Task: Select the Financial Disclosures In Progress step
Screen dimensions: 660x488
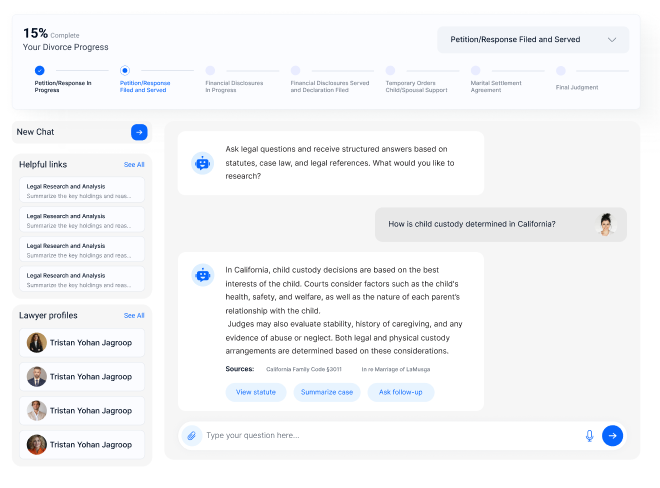Action: 210,71
